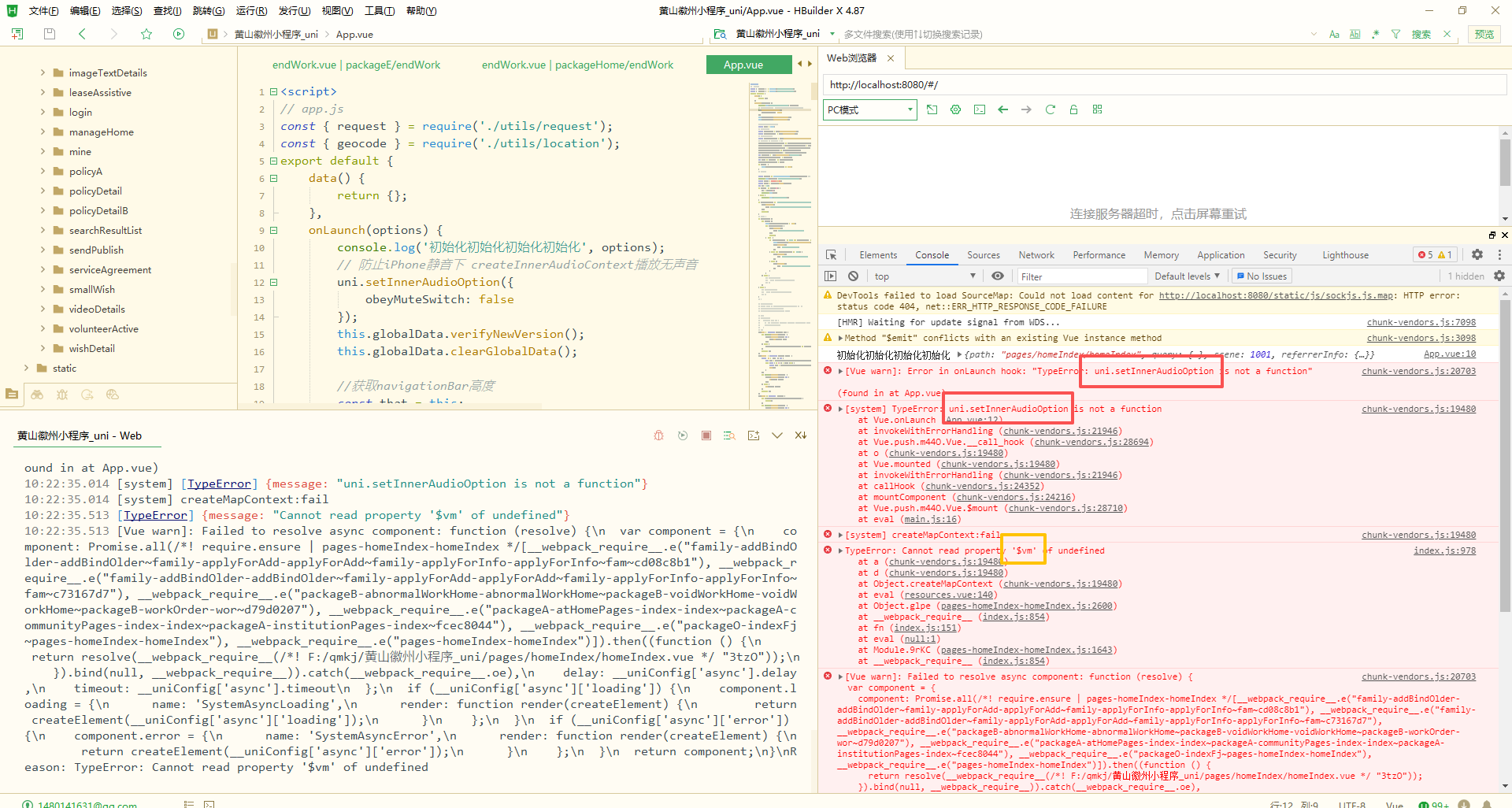Switch to the Network tab in DevTools
This screenshot has width=1512, height=808.
point(1036,255)
